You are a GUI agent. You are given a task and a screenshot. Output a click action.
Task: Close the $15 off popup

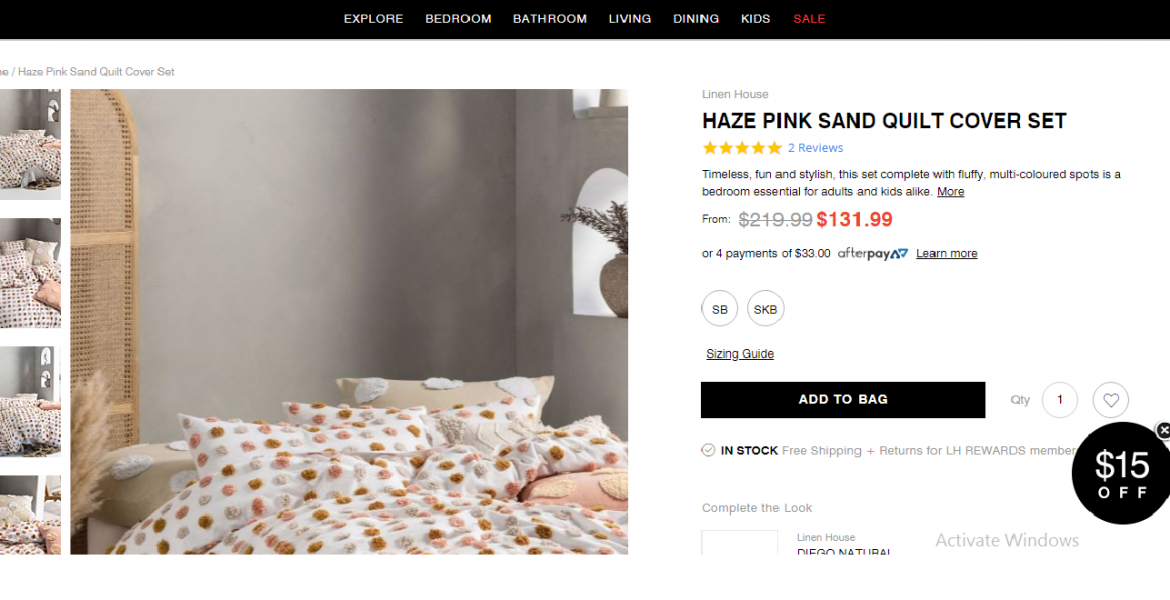[x=1163, y=430]
